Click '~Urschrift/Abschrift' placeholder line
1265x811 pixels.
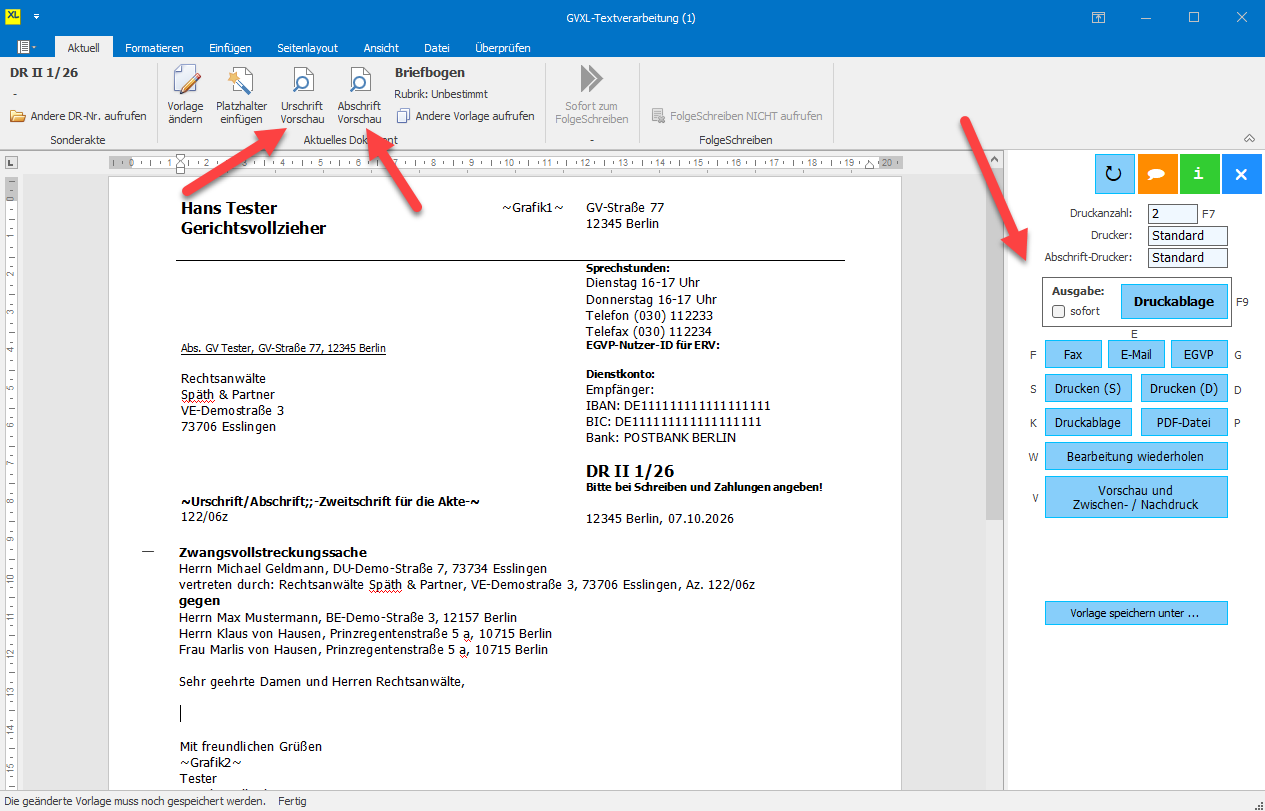[330, 500]
